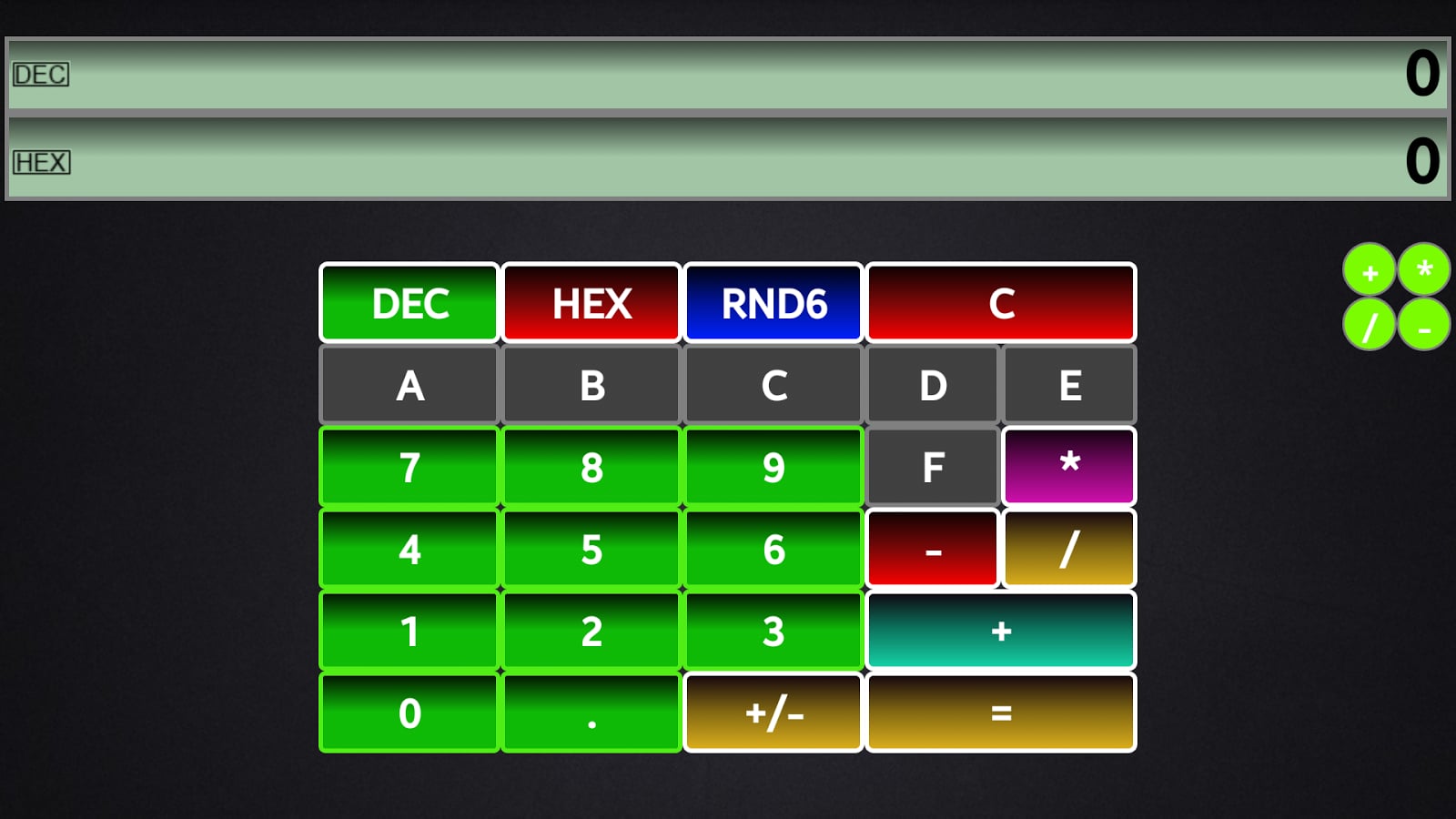
Task: Generate a random number with RND6
Action: pos(773,303)
